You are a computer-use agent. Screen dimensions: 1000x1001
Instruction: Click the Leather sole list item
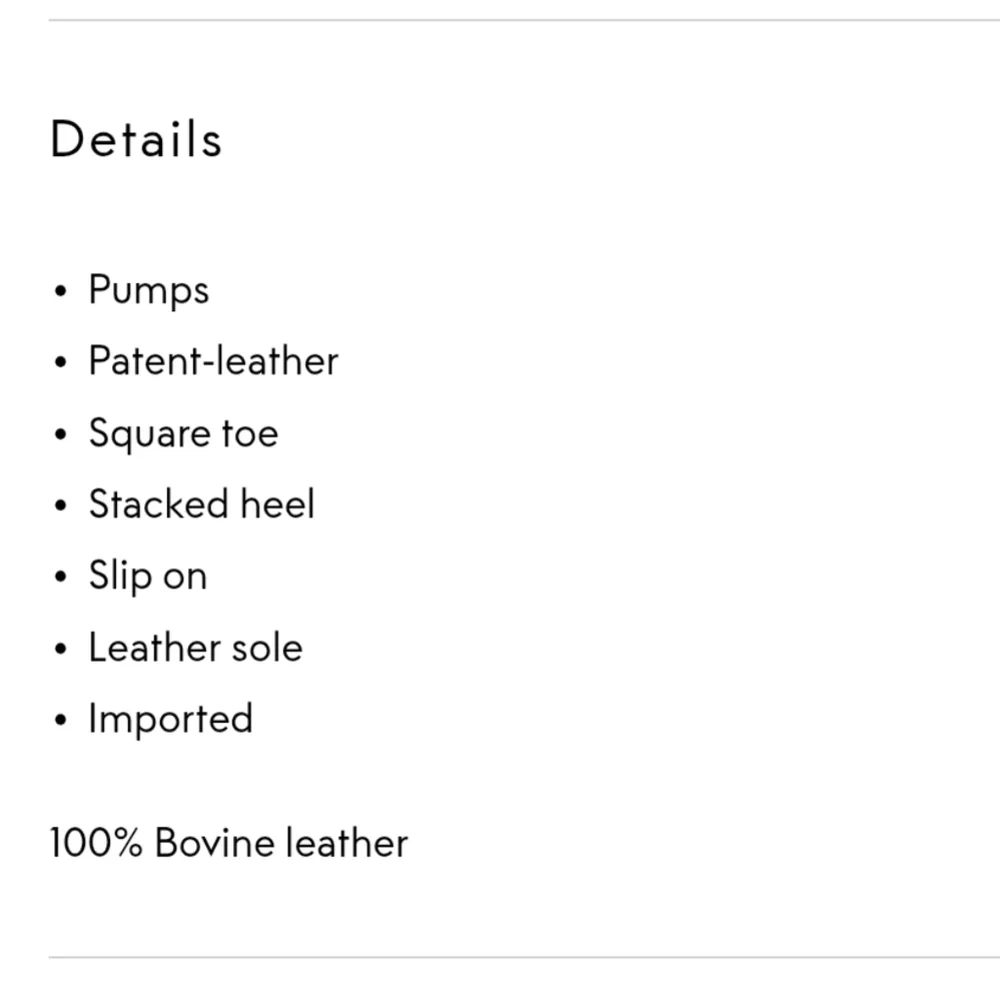195,648
